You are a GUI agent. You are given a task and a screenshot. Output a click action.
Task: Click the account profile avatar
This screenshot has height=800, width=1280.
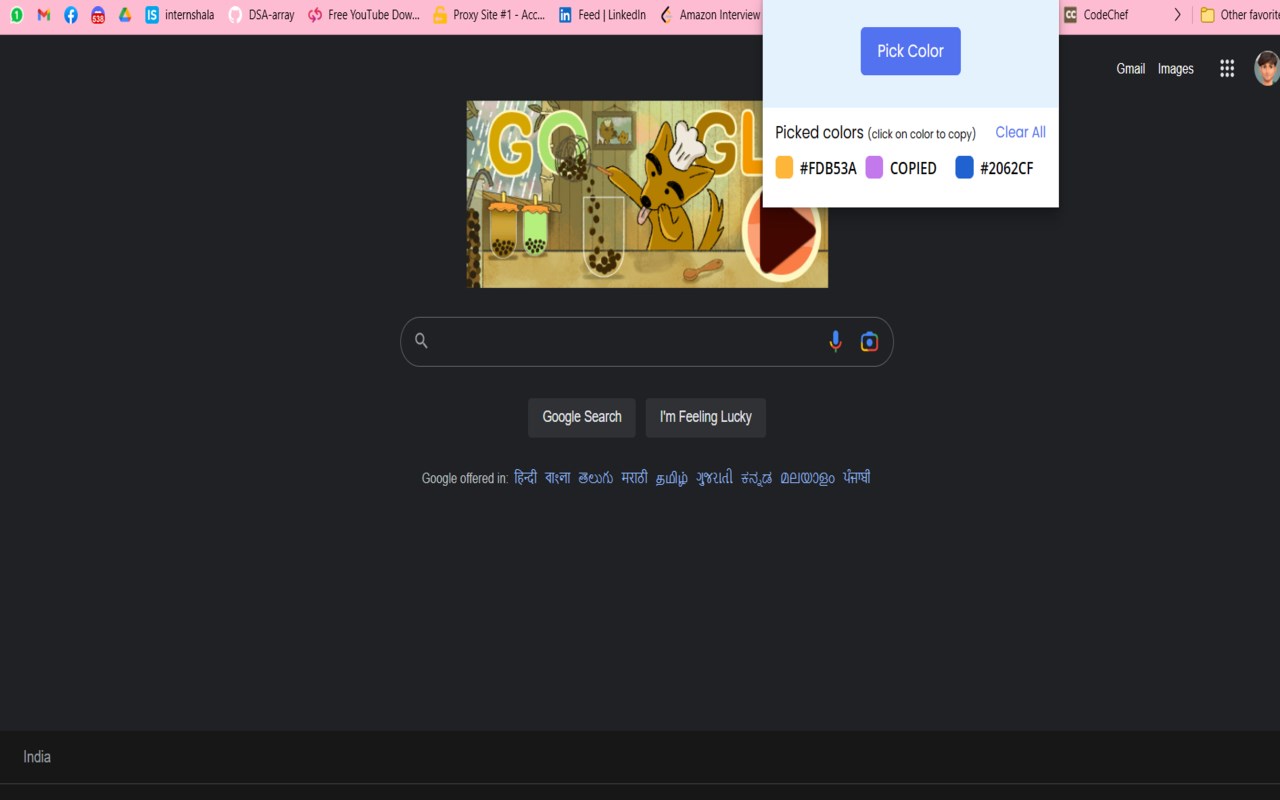[1267, 68]
